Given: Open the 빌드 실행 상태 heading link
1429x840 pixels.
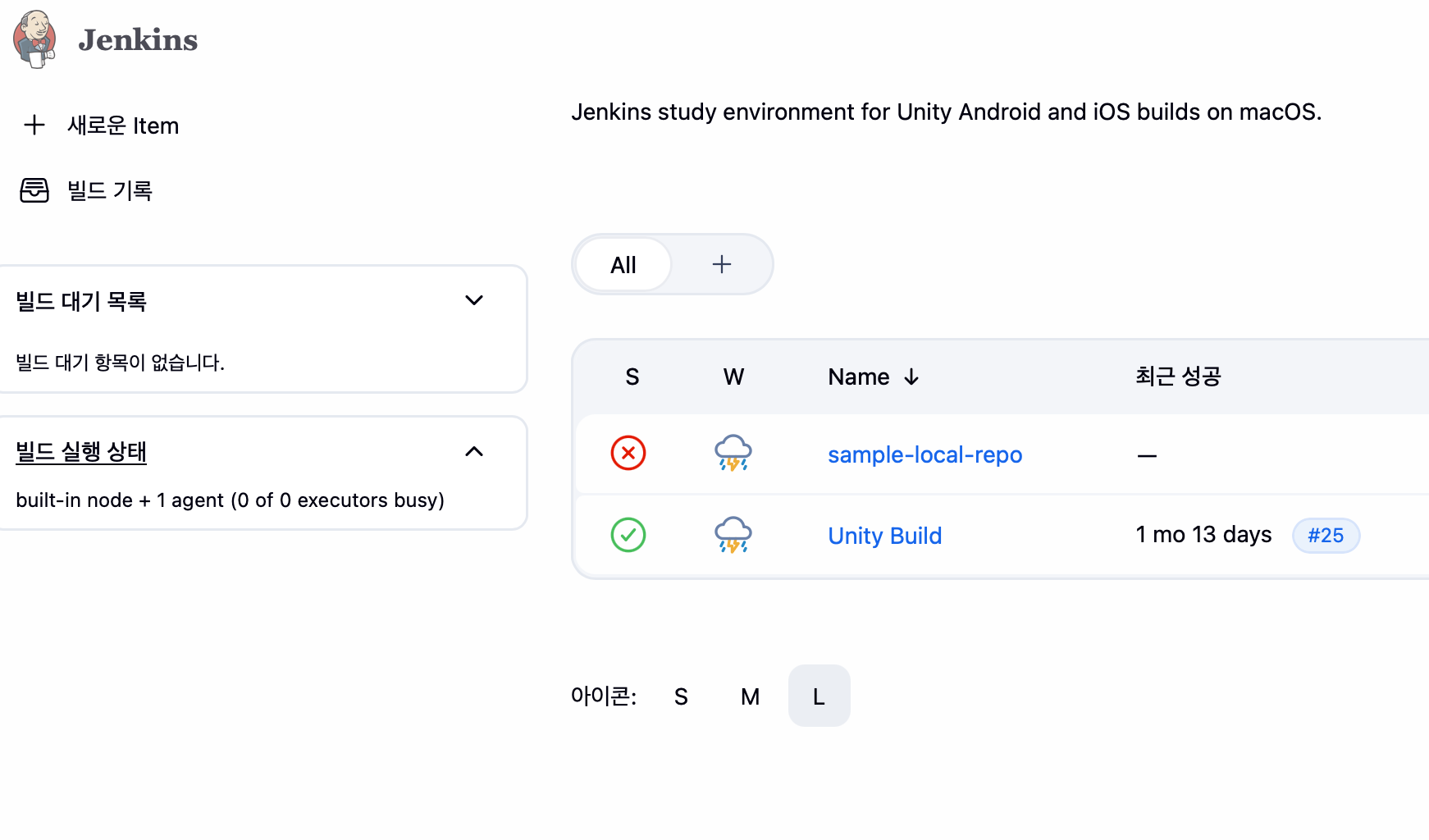Looking at the screenshot, I should pos(81,451).
